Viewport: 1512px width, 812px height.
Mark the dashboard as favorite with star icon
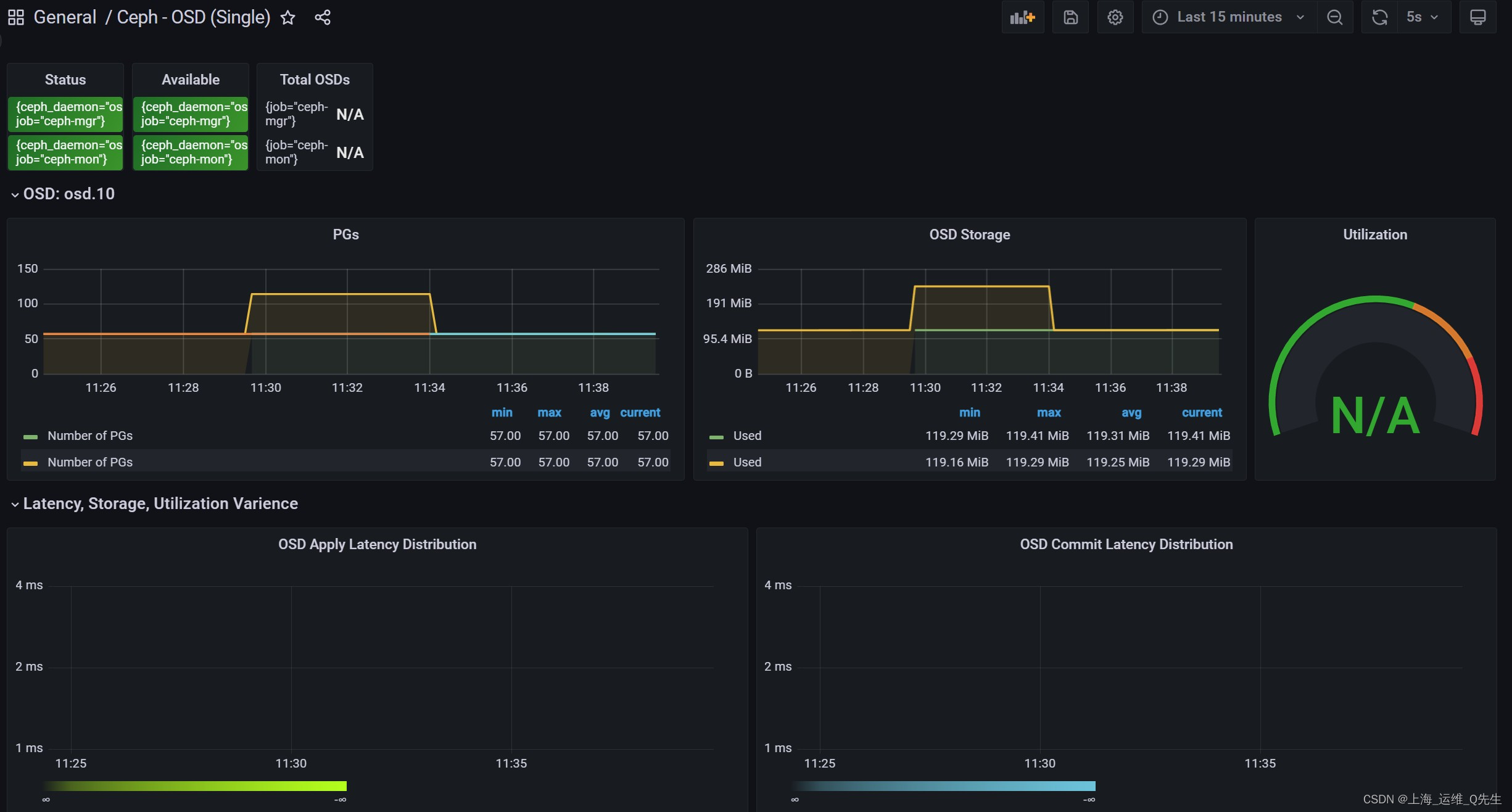click(287, 17)
